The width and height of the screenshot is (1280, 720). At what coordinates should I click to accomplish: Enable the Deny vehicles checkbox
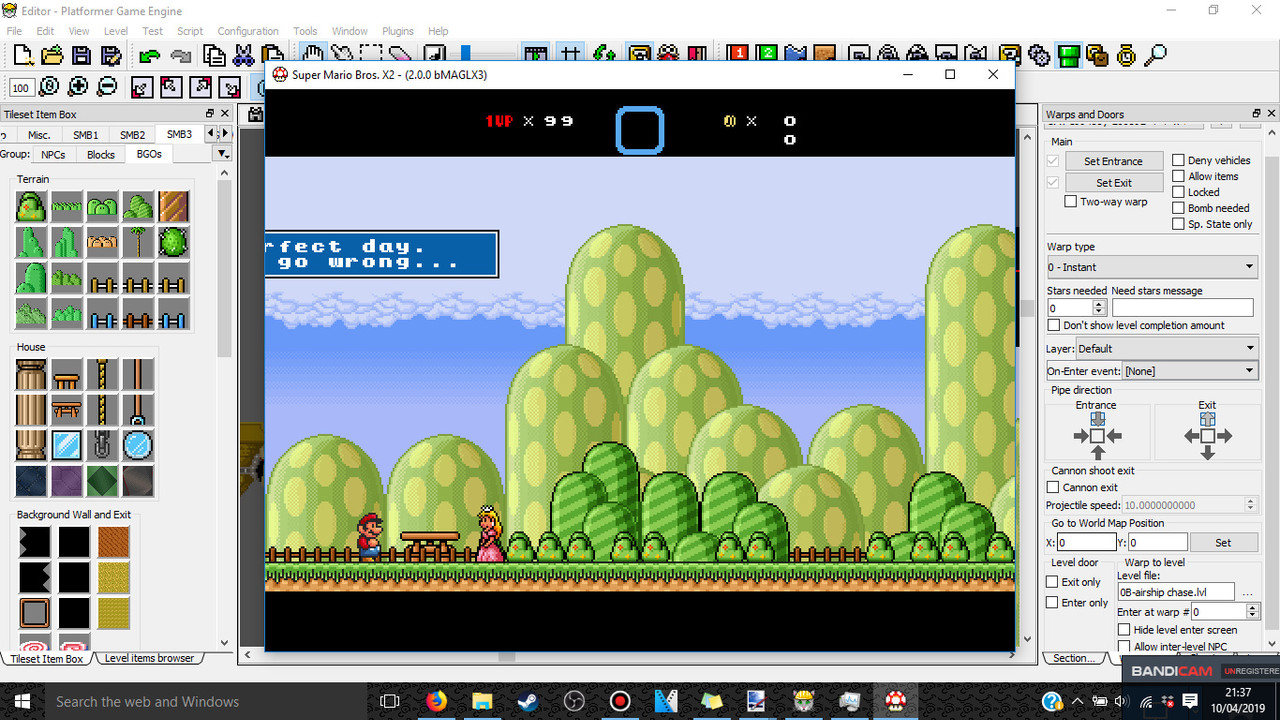click(x=1178, y=160)
